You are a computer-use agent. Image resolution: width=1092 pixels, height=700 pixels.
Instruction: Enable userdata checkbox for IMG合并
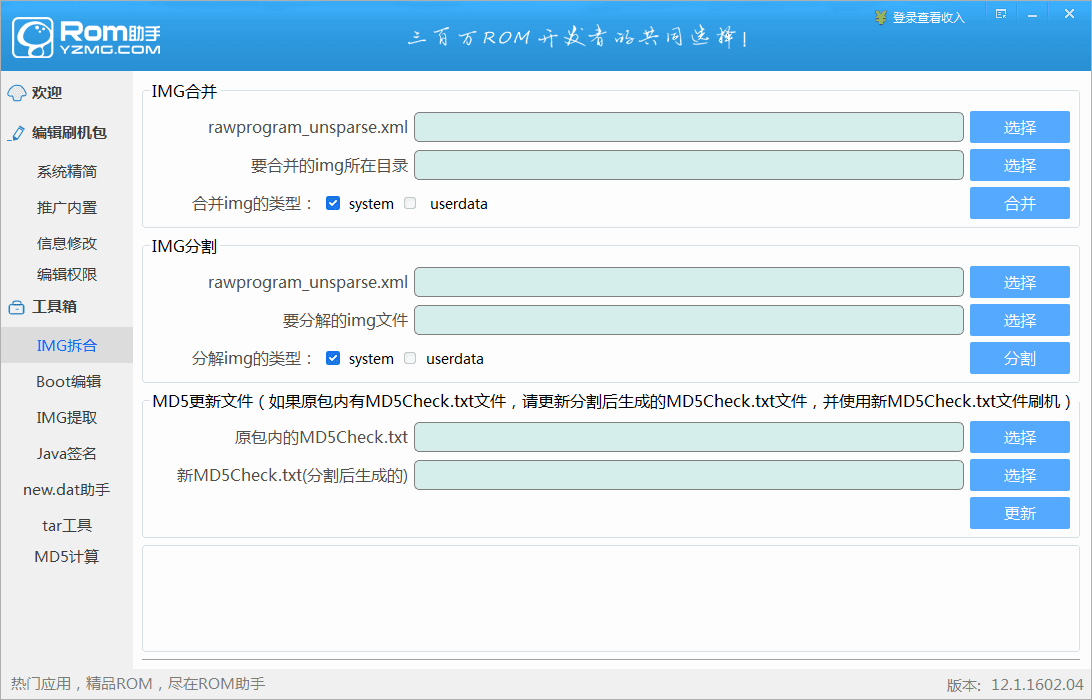coord(410,203)
